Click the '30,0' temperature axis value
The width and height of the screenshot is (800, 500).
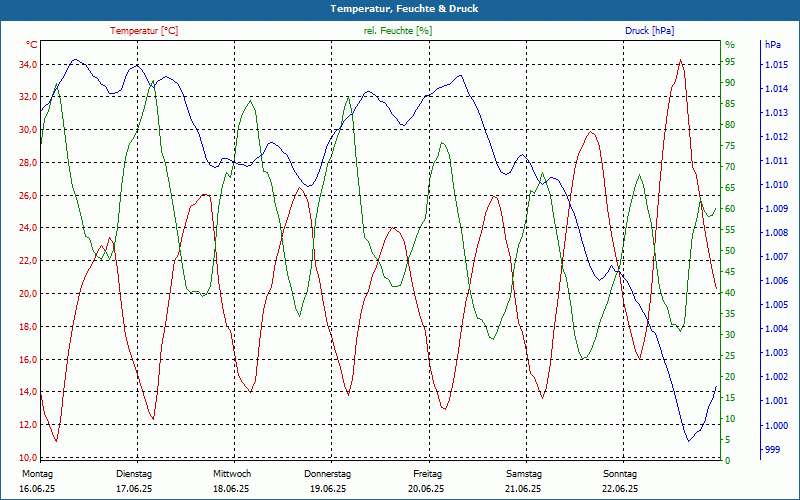[28, 130]
